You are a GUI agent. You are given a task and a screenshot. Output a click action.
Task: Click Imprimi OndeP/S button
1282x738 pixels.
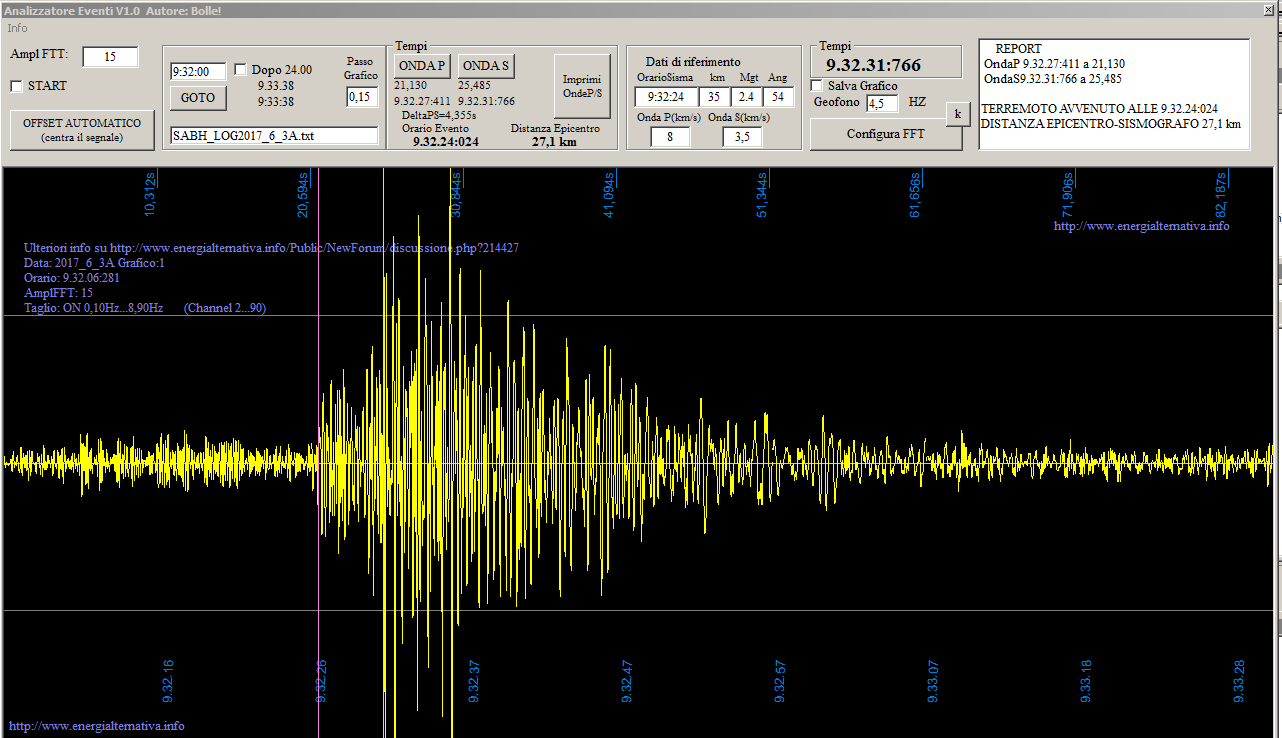pyautogui.click(x=582, y=86)
